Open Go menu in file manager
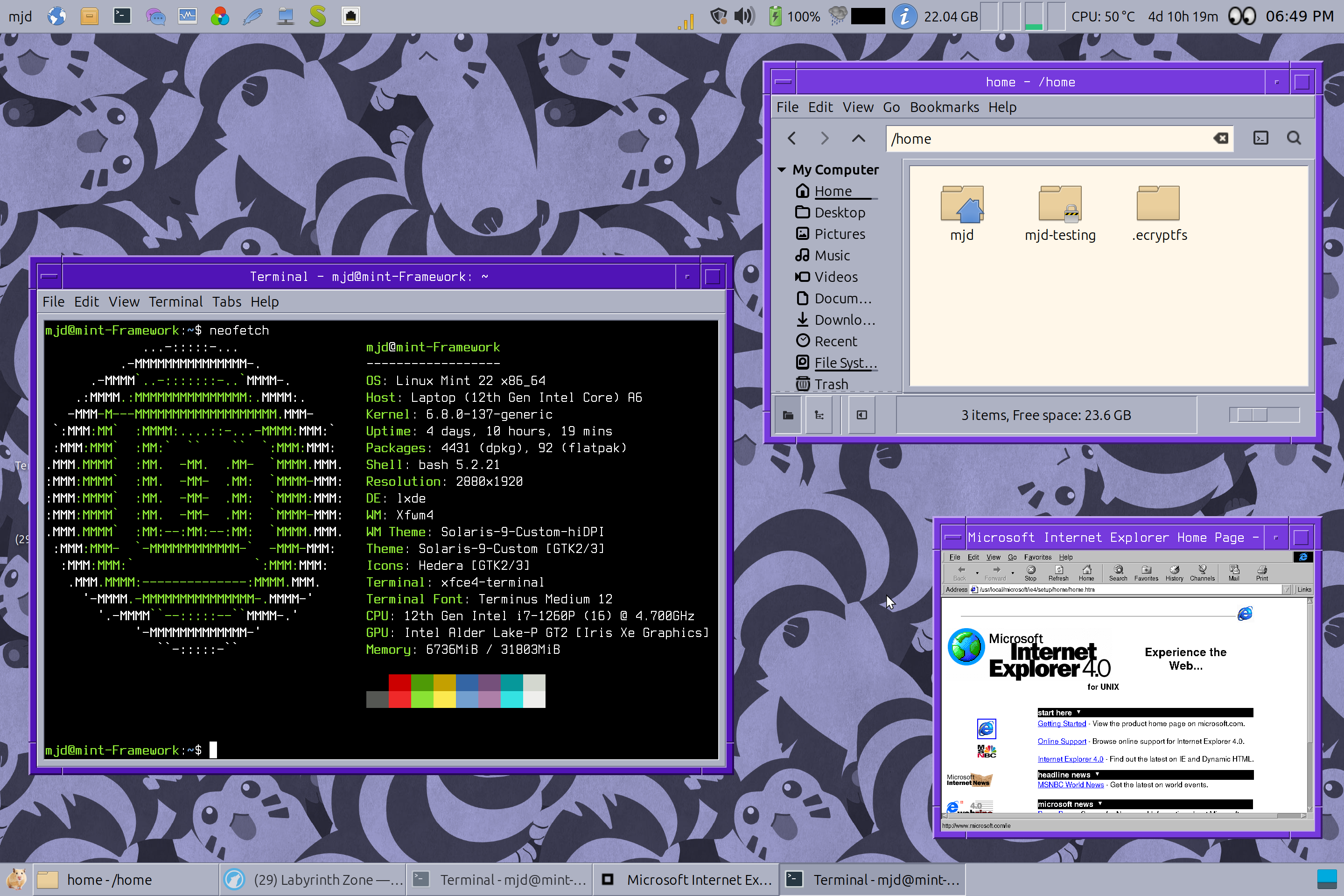1344x896 pixels. [891, 107]
